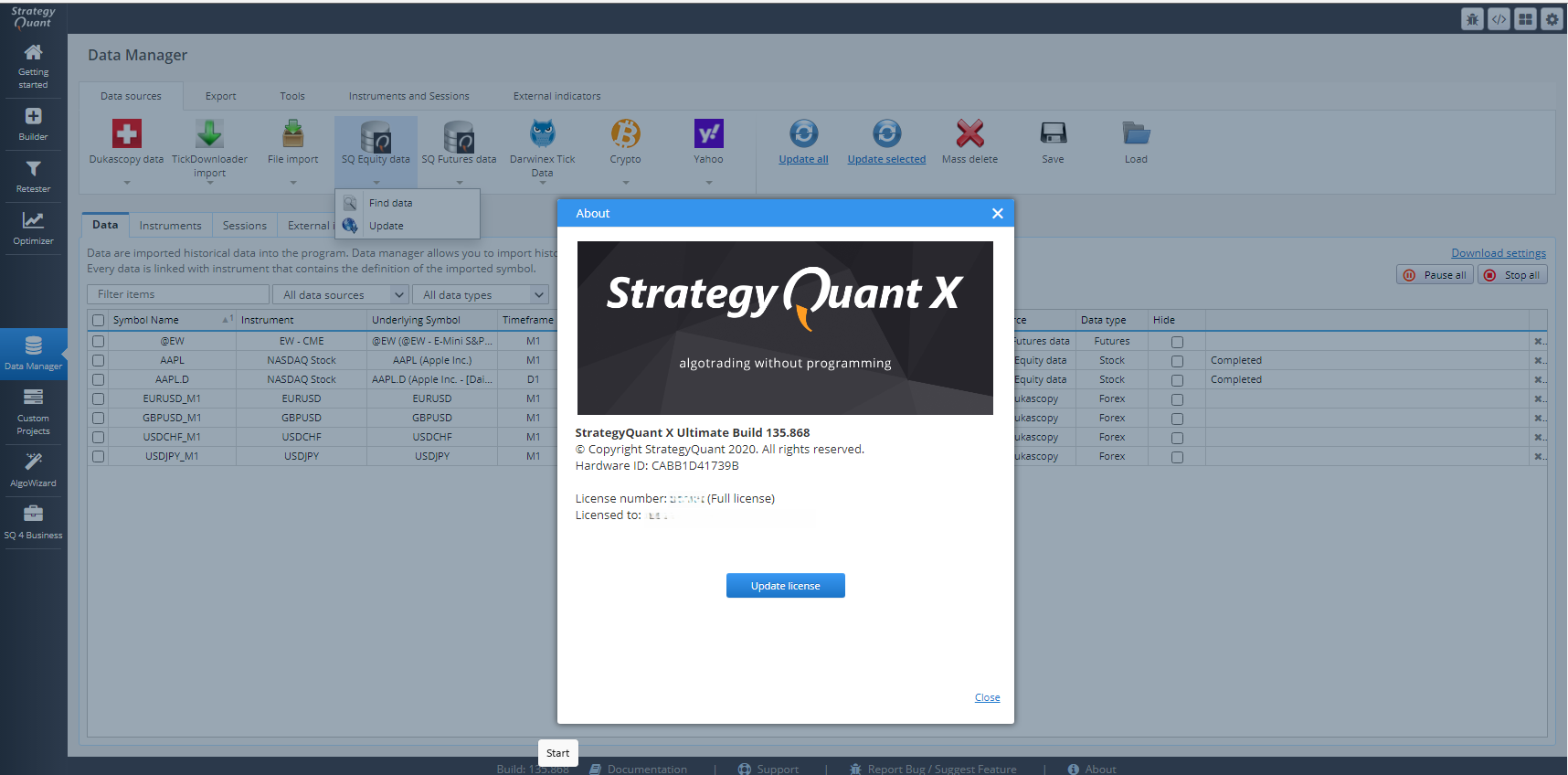The image size is (1568, 775).
Task: Click Darwinex Tick Data icon
Action: tap(542, 133)
